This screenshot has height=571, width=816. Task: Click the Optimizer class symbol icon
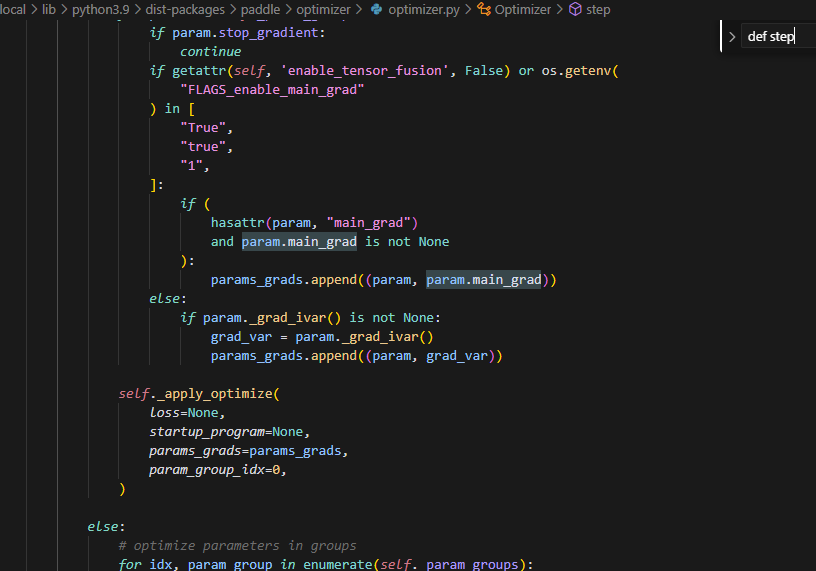coord(484,9)
